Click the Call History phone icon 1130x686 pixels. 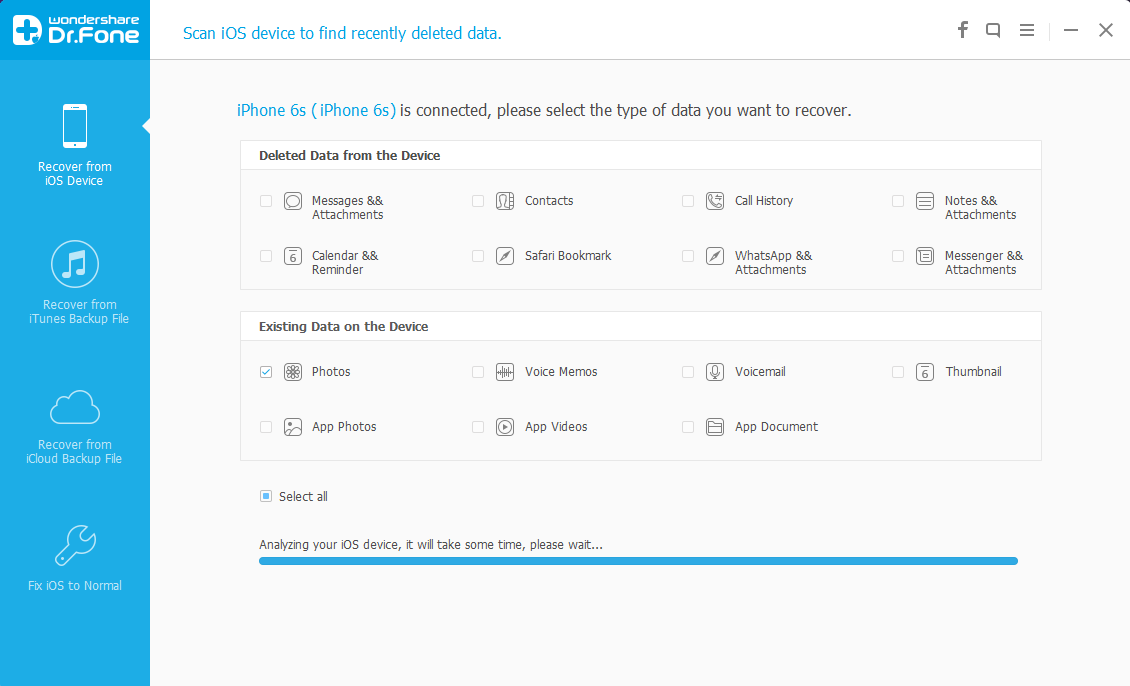coord(715,201)
